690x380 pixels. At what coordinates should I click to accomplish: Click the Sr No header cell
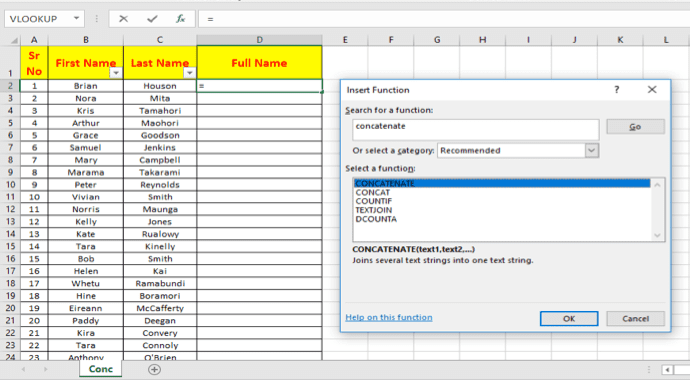click(x=34, y=63)
